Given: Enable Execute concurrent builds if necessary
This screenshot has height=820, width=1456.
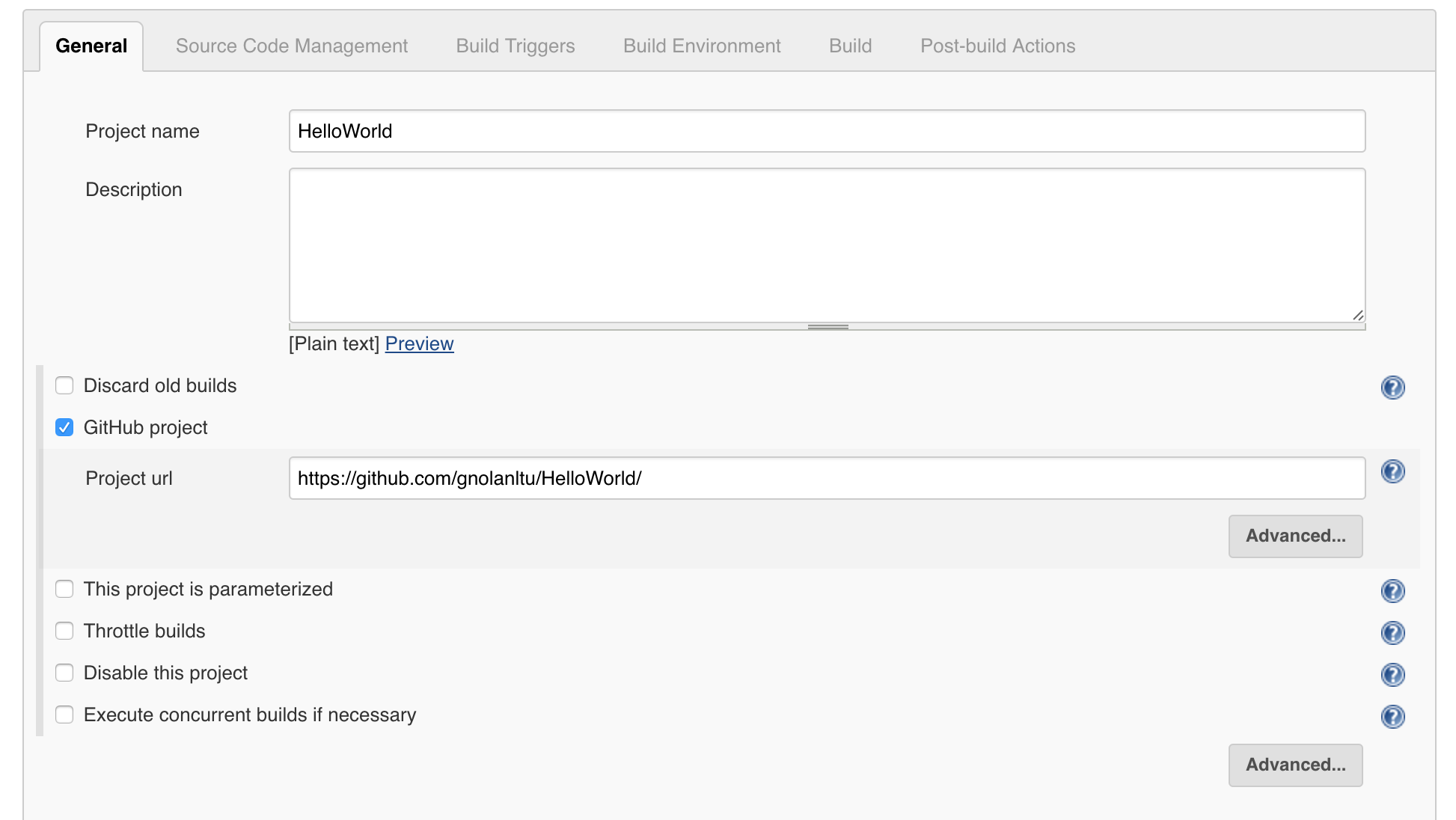Looking at the screenshot, I should point(64,715).
